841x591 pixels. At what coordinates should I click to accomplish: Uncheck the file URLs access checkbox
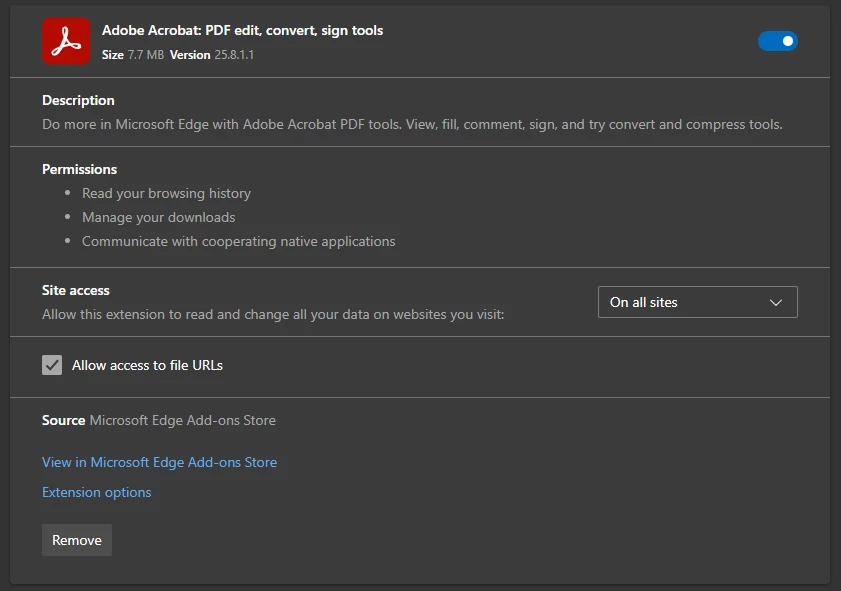click(x=52, y=365)
